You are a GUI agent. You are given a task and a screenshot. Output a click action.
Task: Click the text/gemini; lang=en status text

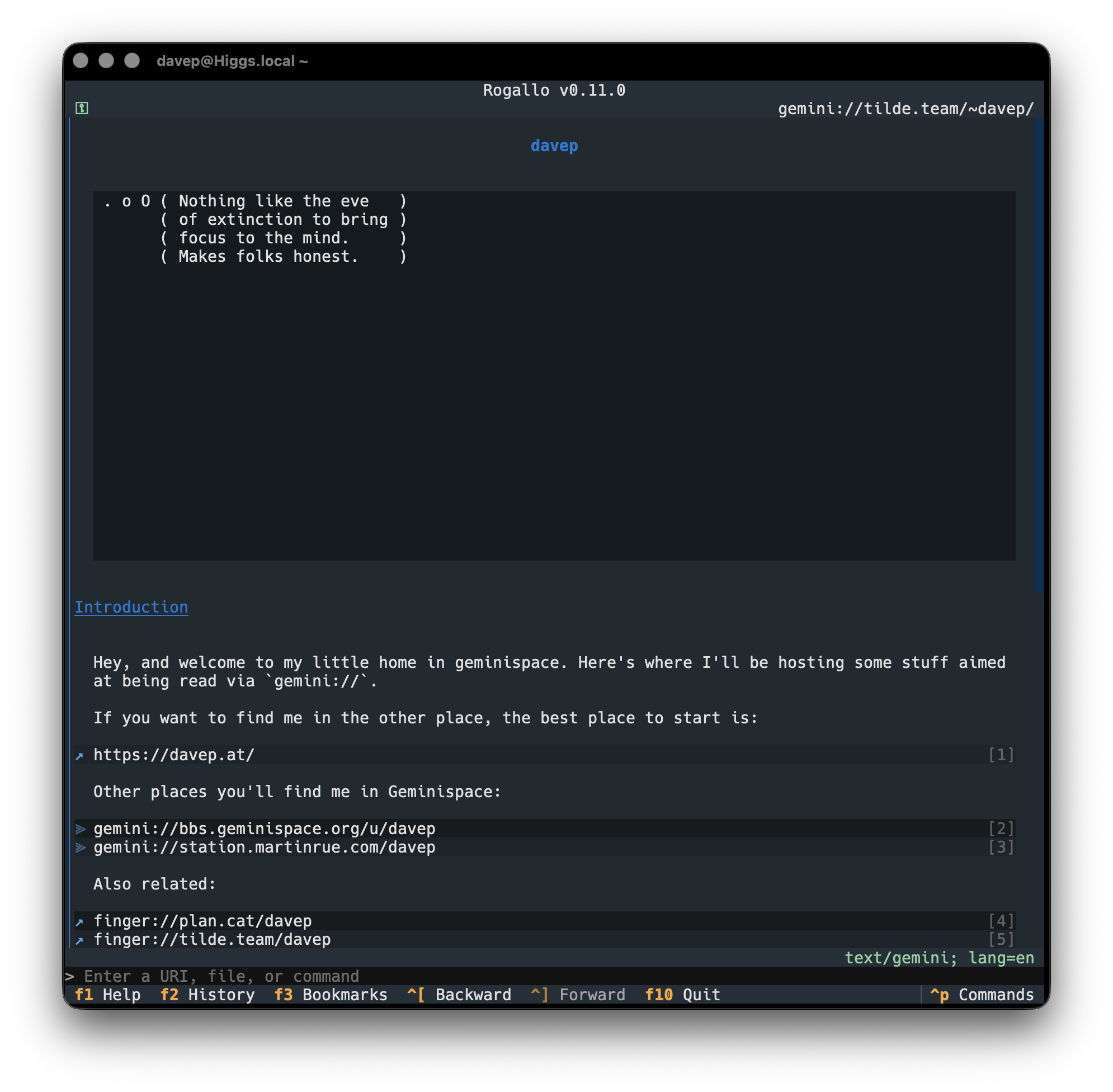[x=939, y=958]
